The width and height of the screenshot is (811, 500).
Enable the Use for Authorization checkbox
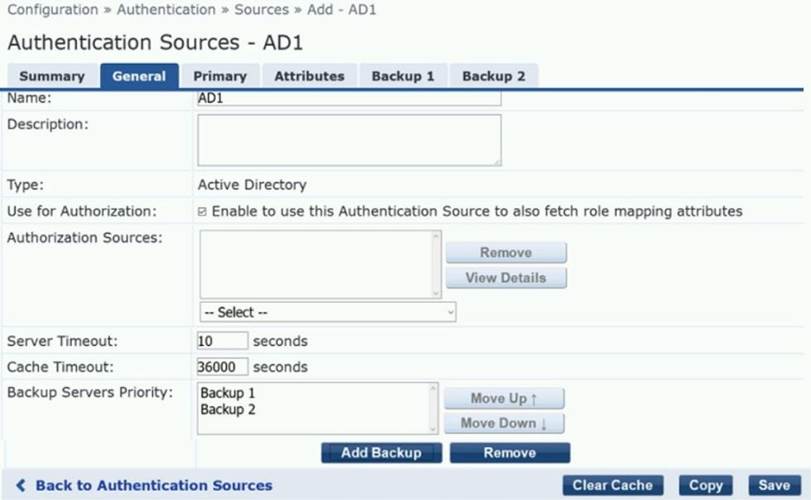coord(202,212)
